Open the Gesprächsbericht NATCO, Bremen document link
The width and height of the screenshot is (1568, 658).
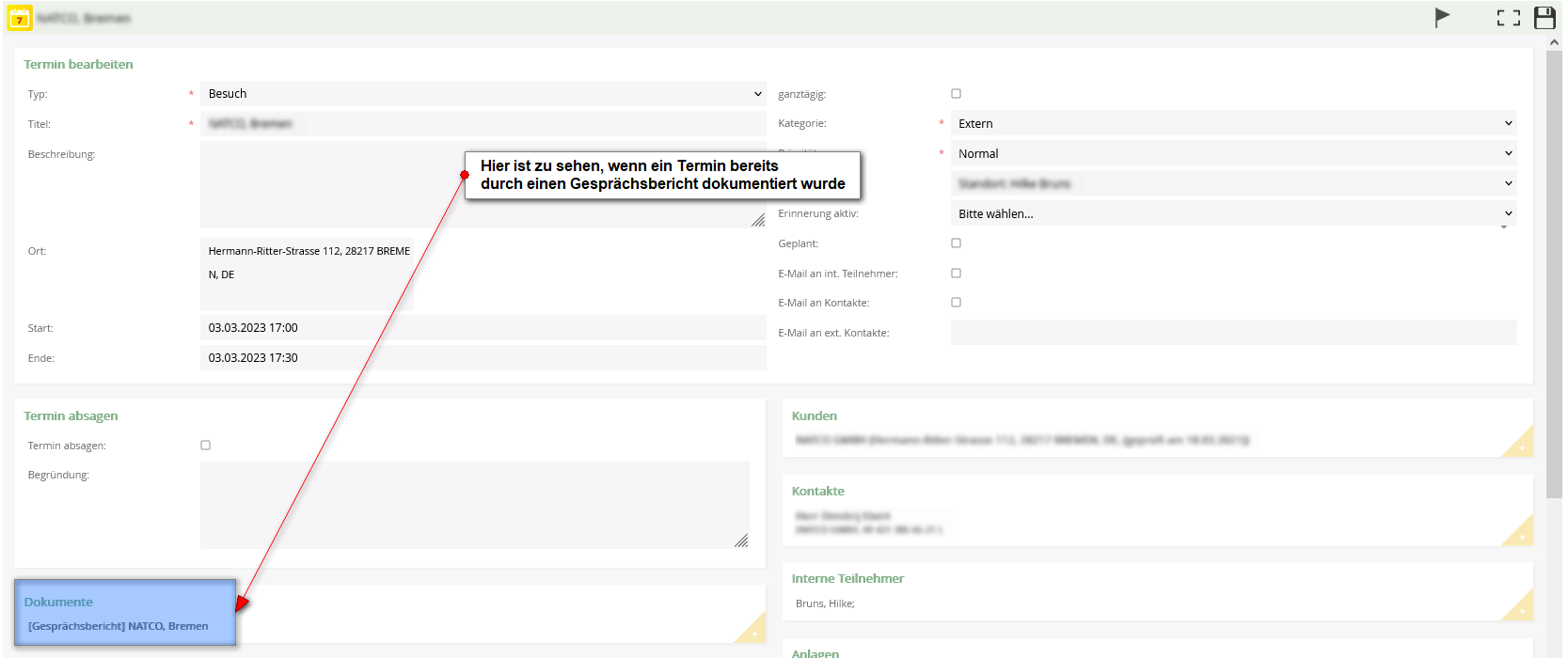pos(119,626)
